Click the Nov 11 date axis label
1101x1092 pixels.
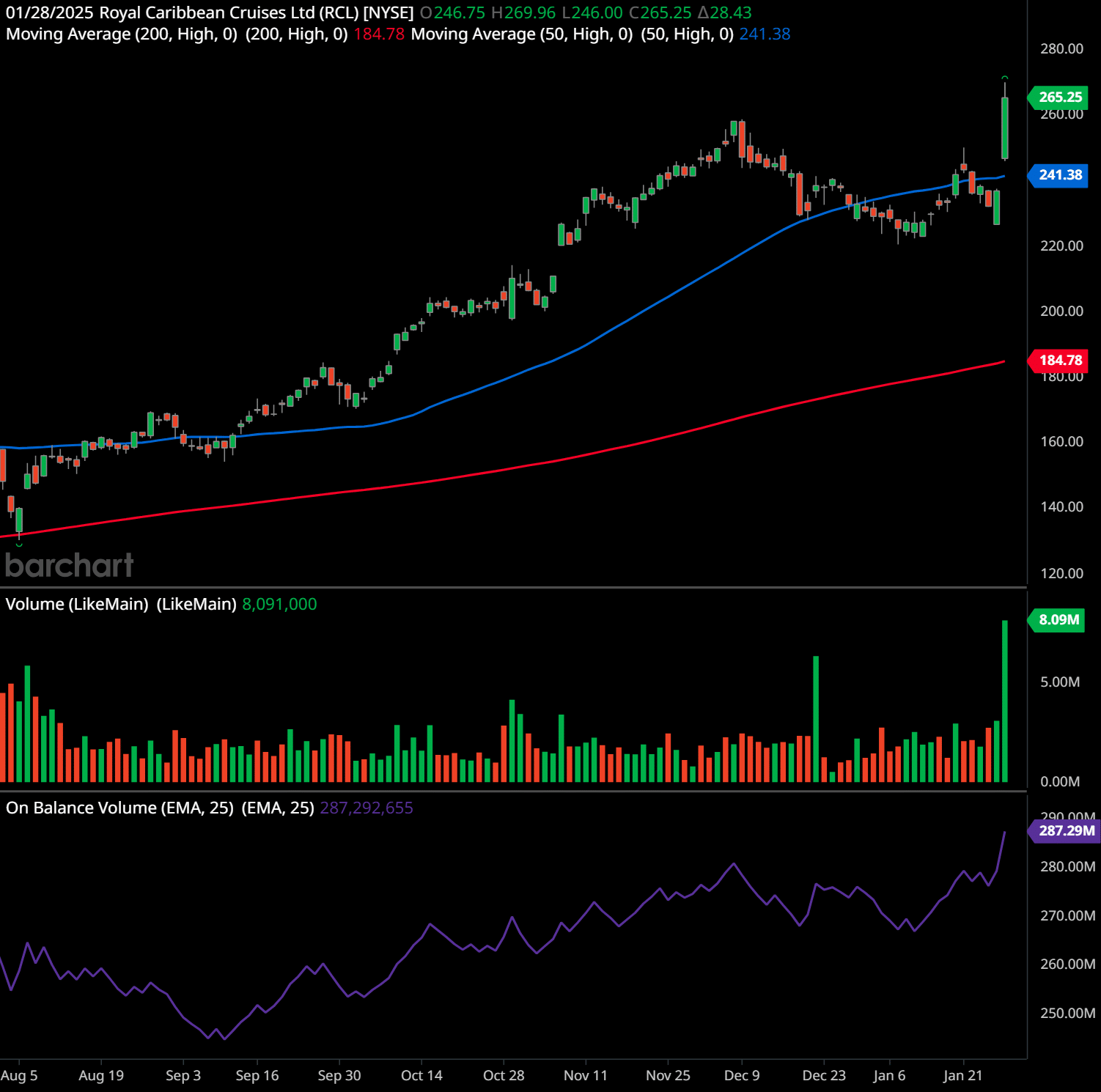click(x=586, y=1076)
